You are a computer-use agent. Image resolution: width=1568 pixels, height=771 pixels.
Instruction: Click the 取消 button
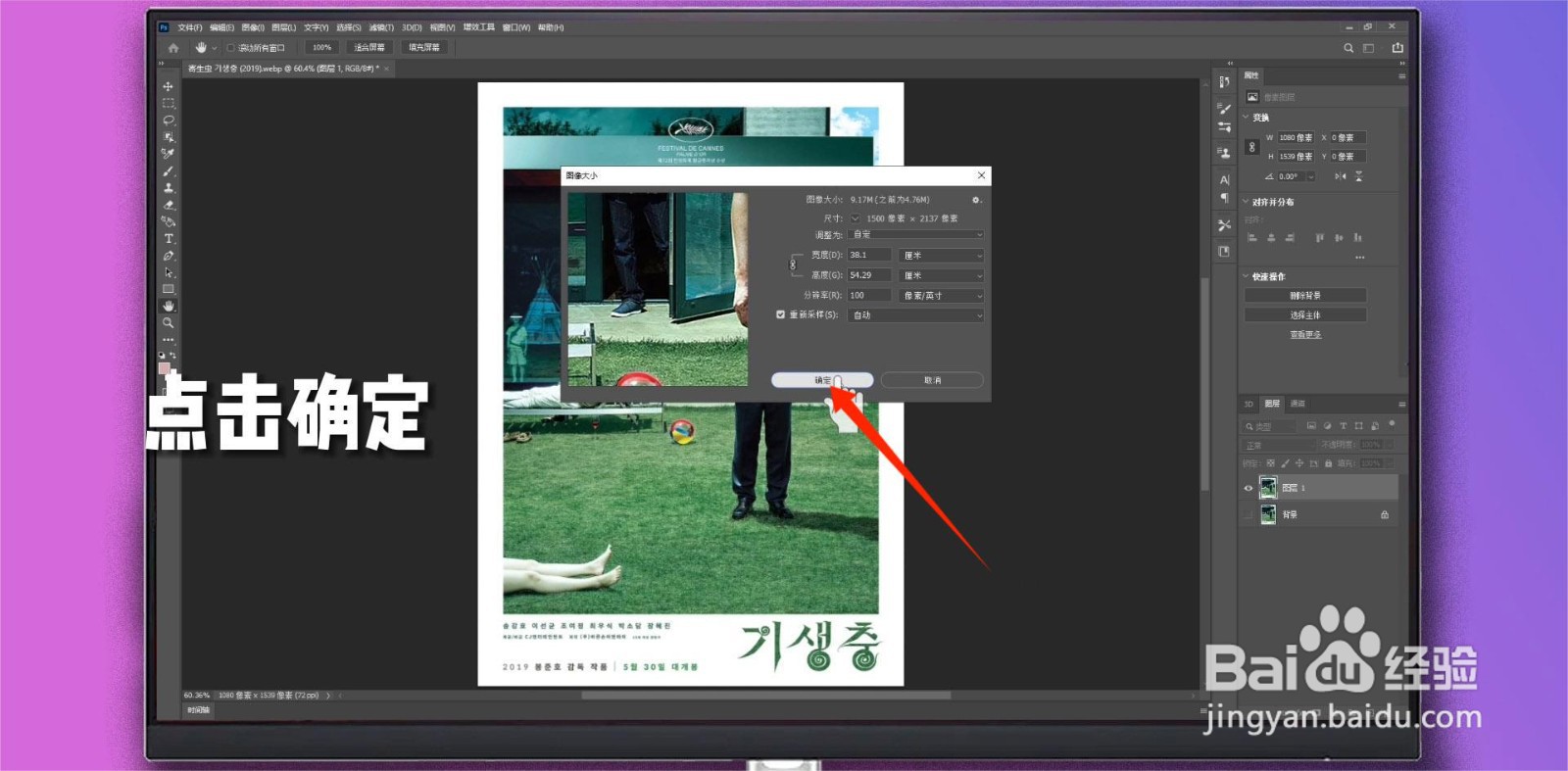point(932,380)
